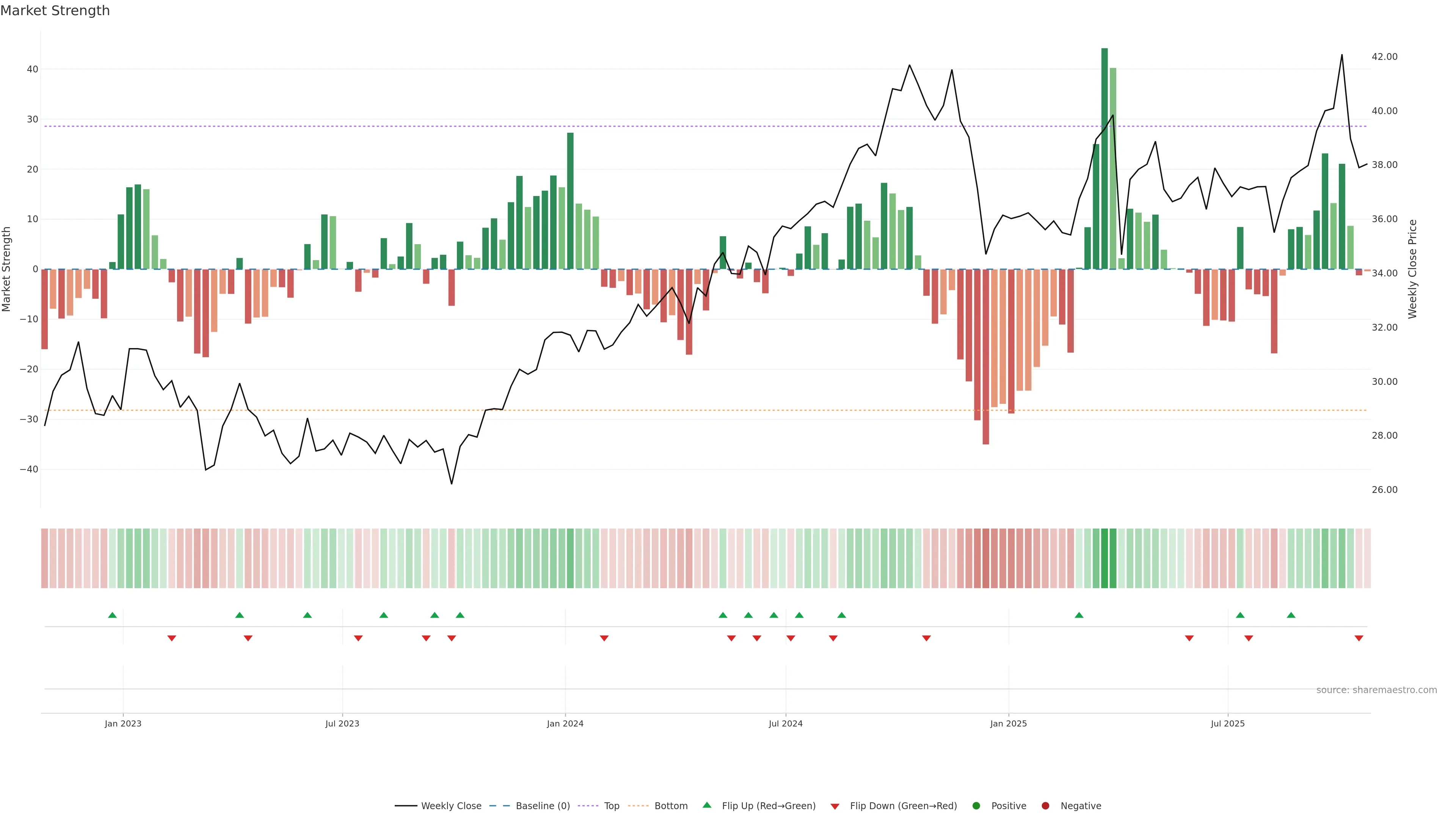Click the leftmost red Flip Down triangle marker
Screen dimensions: 1456x819
pos(172,638)
